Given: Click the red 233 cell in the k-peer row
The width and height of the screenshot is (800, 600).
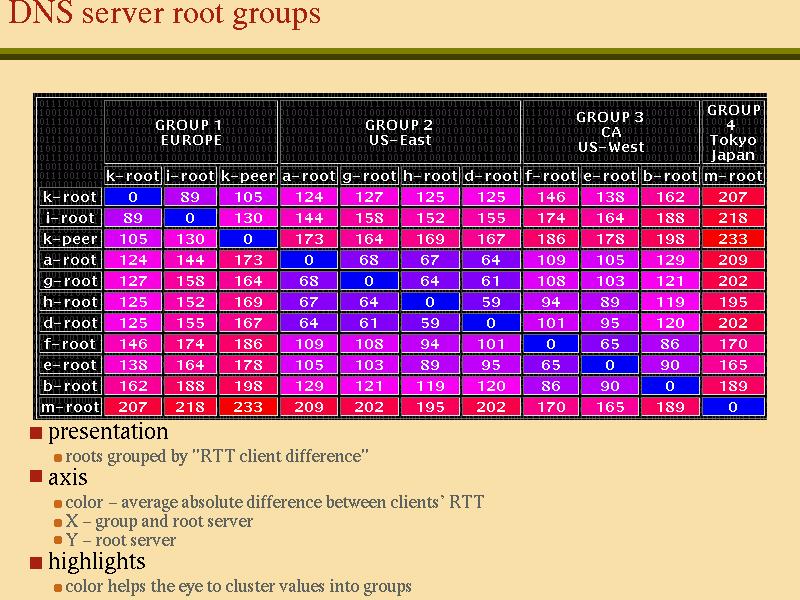Looking at the screenshot, I should pyautogui.click(x=733, y=239).
